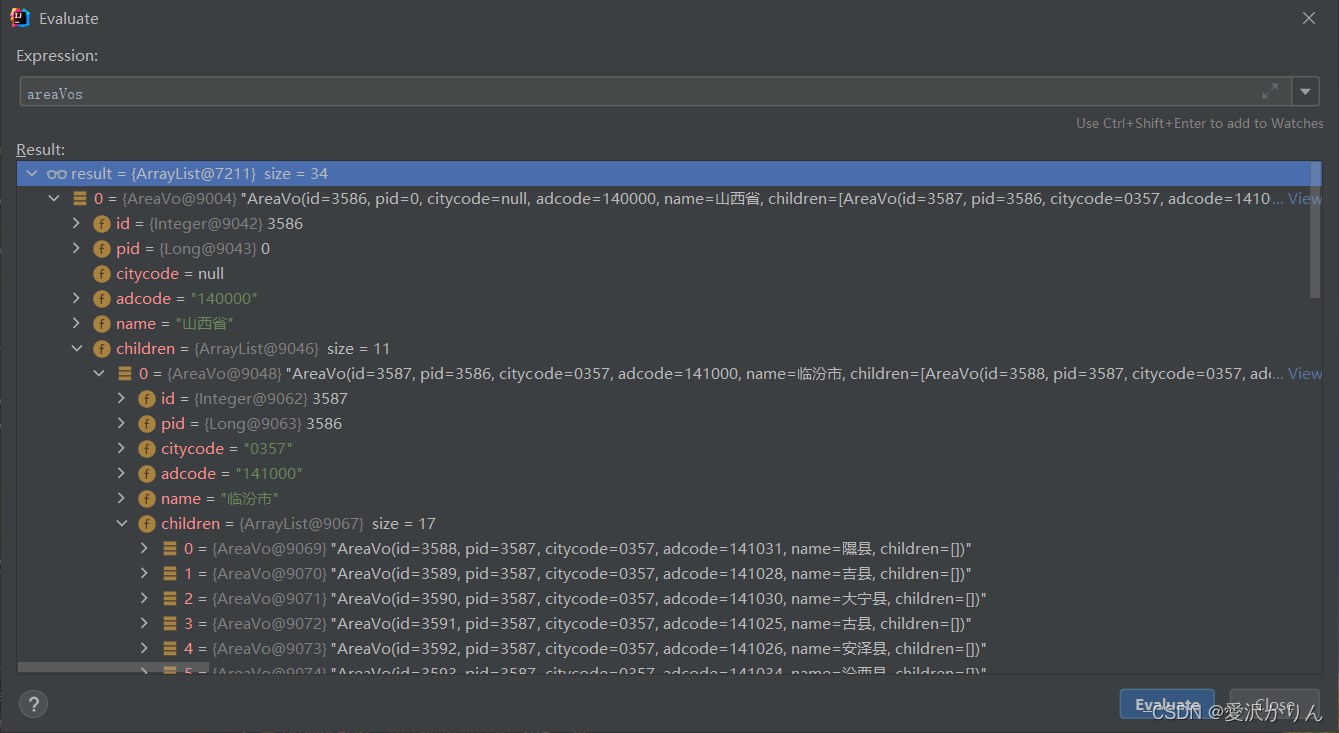Expand the AreaVo@9072 element

pyautogui.click(x=145, y=624)
